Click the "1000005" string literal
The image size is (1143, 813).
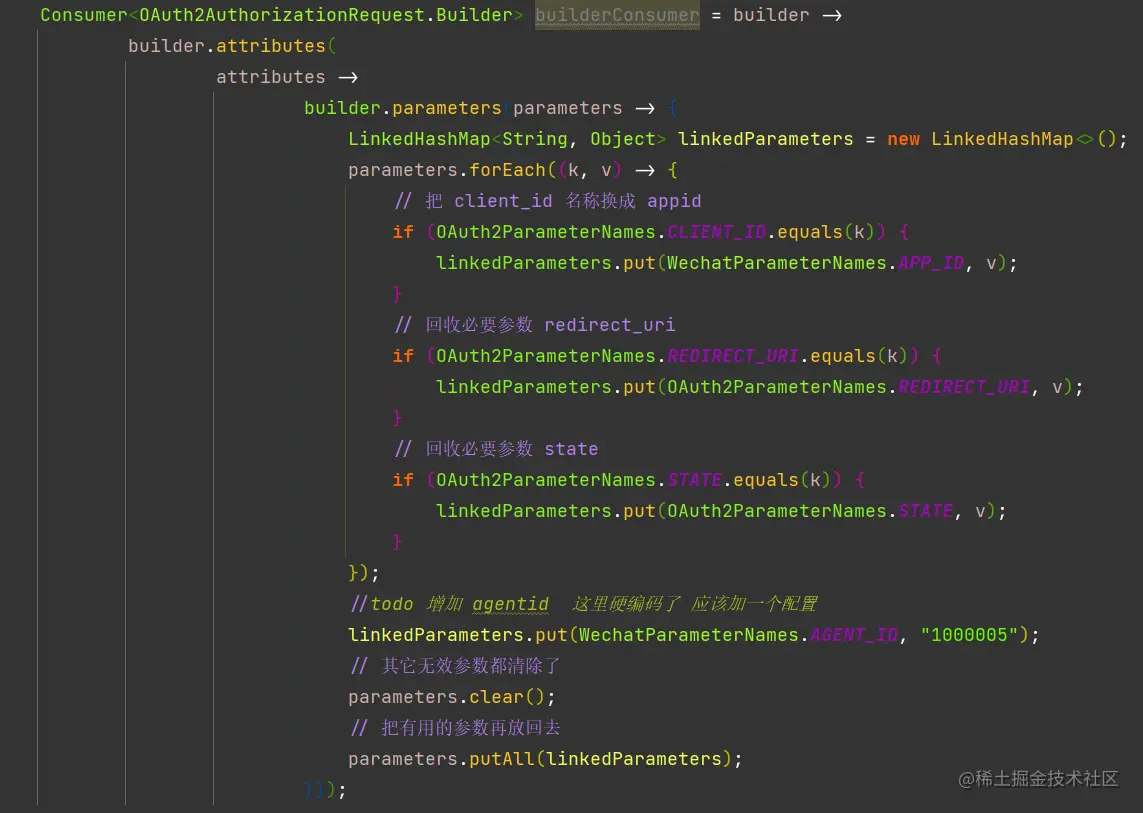click(969, 635)
